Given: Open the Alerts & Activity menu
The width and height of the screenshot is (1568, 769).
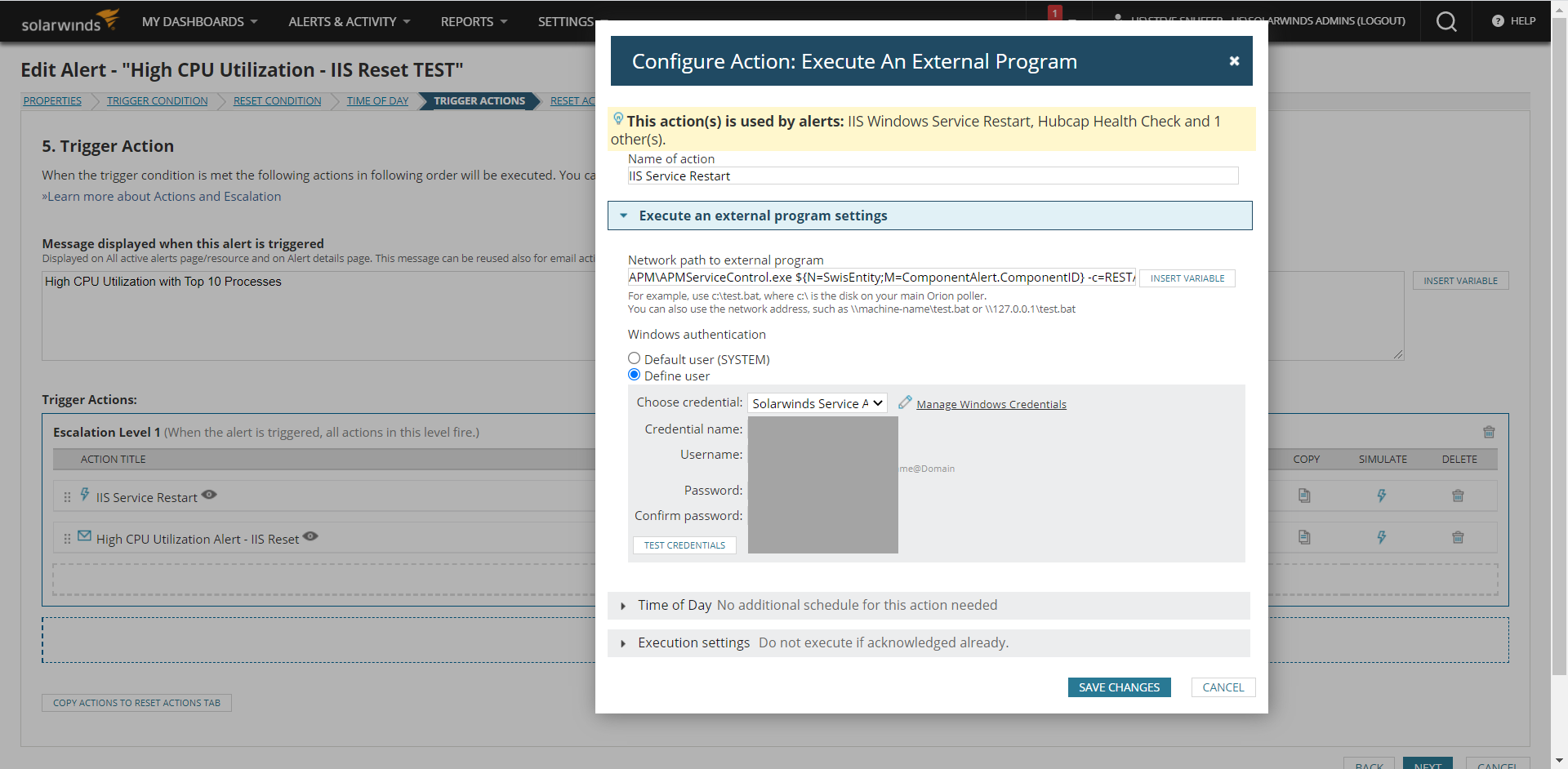Looking at the screenshot, I should click(x=349, y=22).
